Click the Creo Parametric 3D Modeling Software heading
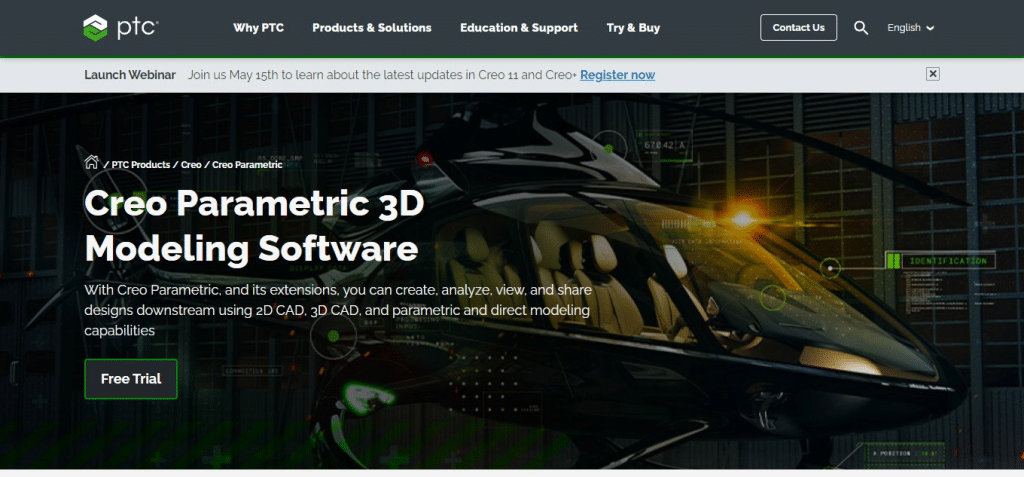This screenshot has width=1024, height=477. [254, 225]
